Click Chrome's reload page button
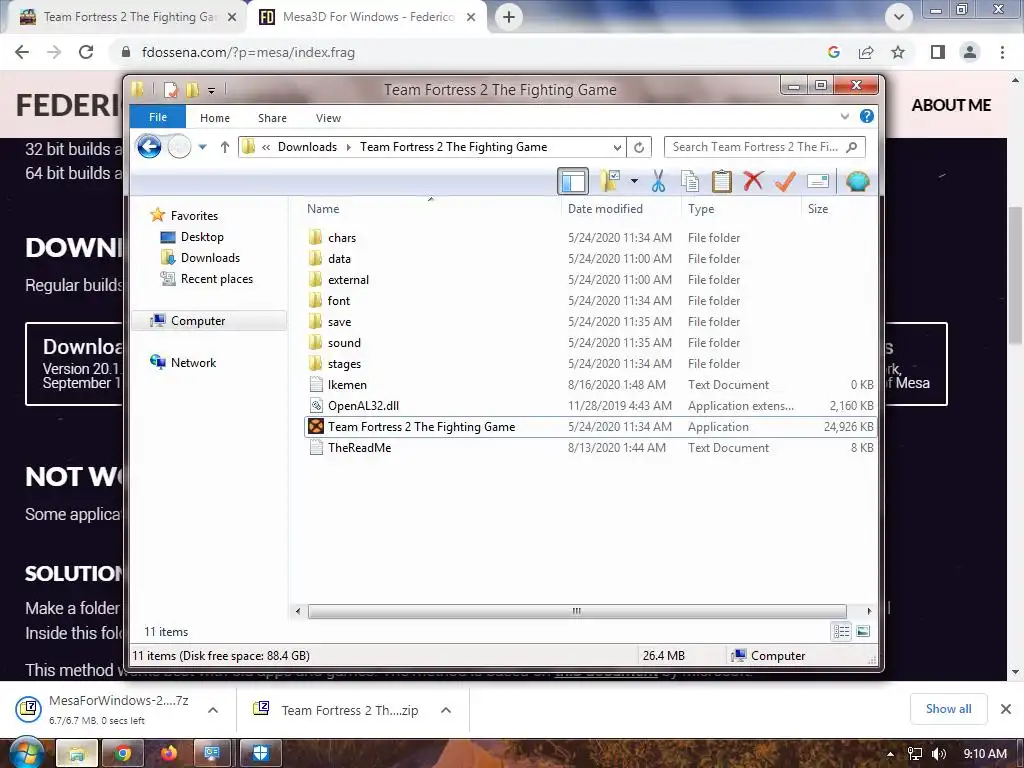The image size is (1024, 768). click(86, 52)
